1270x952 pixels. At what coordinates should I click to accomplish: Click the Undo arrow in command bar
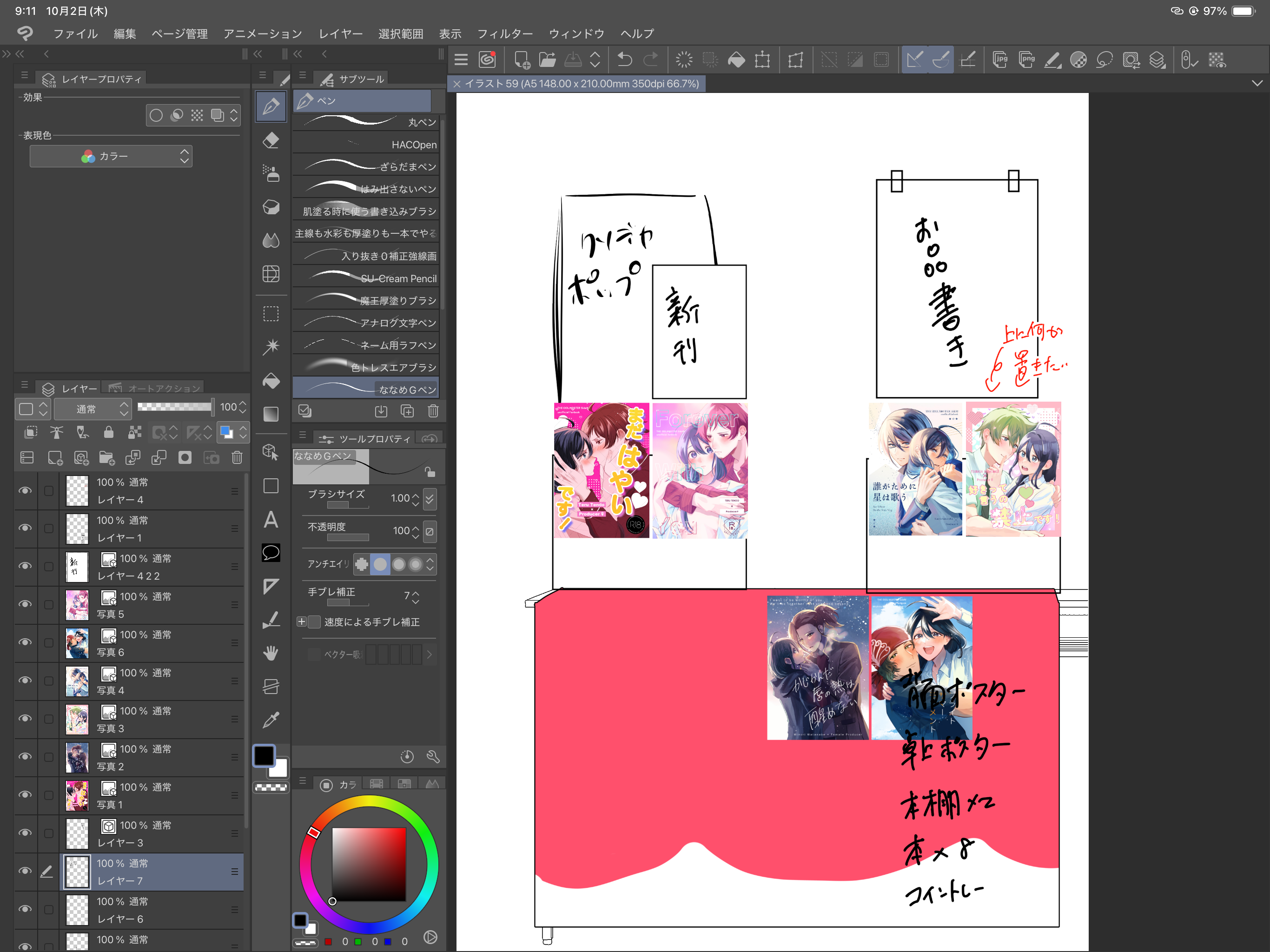[624, 59]
